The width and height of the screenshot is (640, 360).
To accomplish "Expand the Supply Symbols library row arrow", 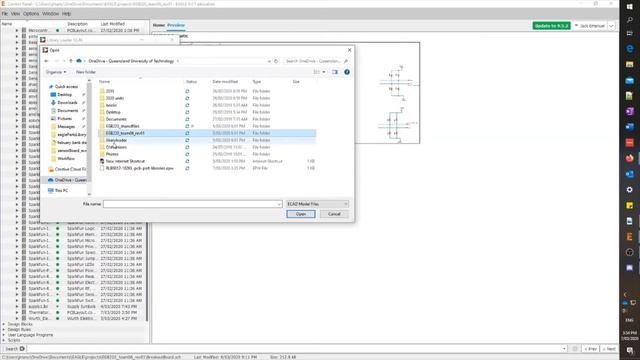I will (17, 307).
